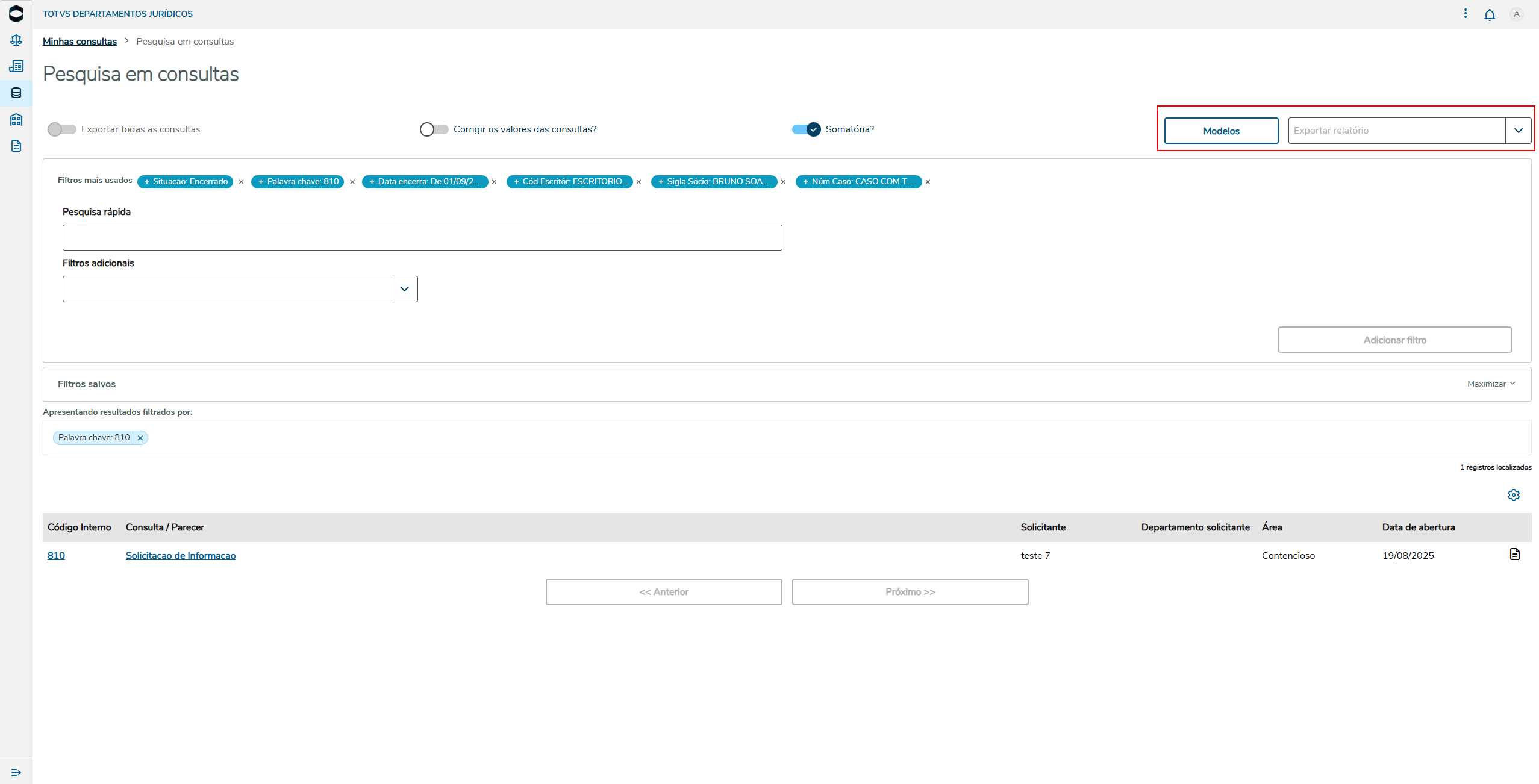This screenshot has height=784, width=1539.
Task: Click the building sidebar icon
Action: click(x=16, y=119)
